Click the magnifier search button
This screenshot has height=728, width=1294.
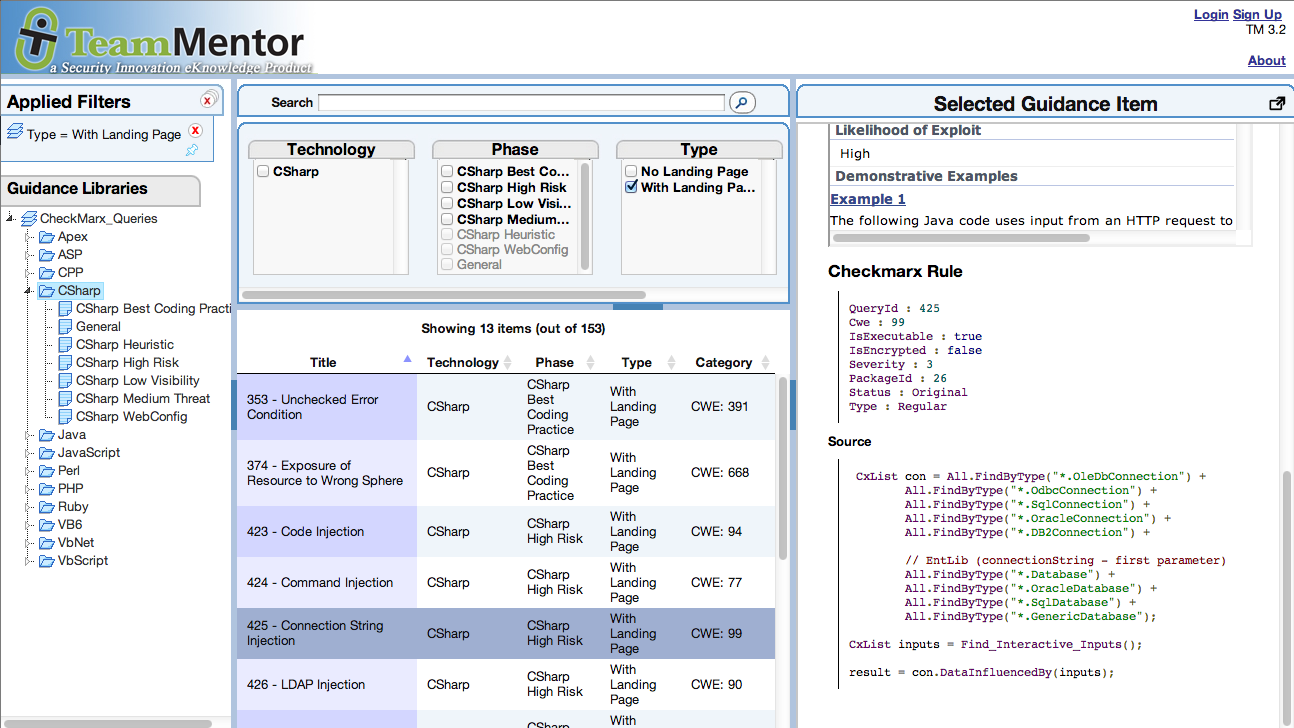742,102
